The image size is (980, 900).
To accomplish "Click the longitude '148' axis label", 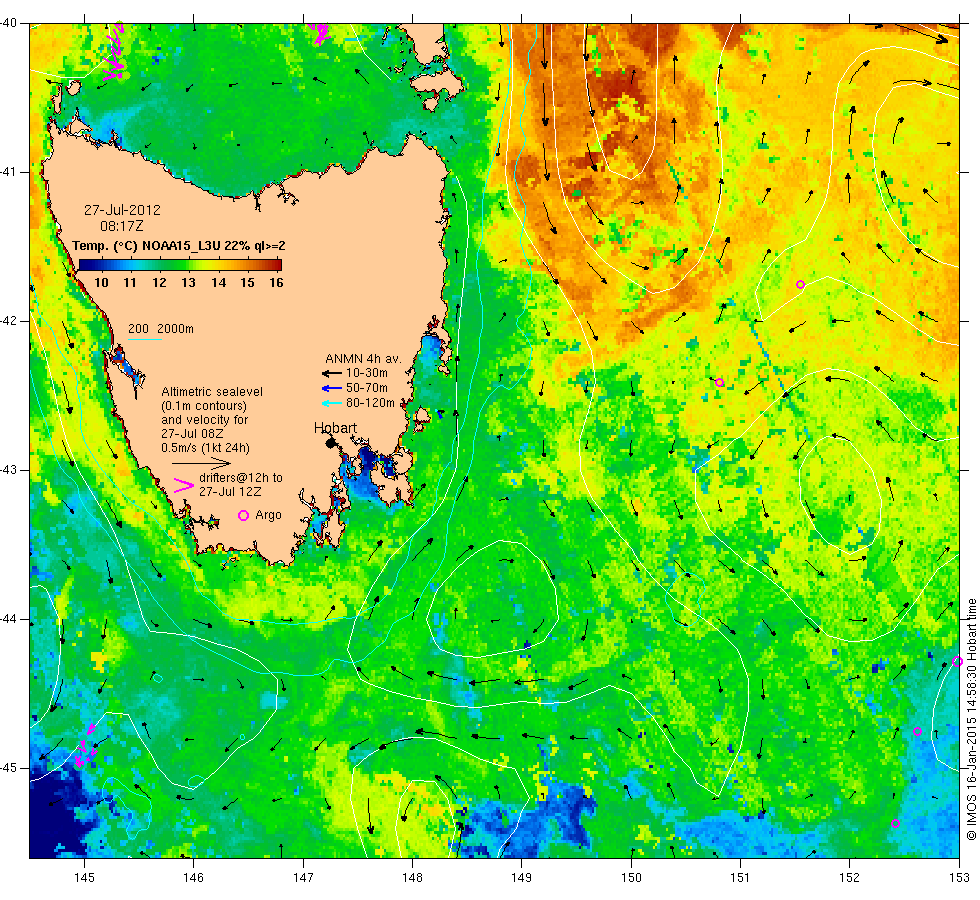I will [x=412, y=878].
